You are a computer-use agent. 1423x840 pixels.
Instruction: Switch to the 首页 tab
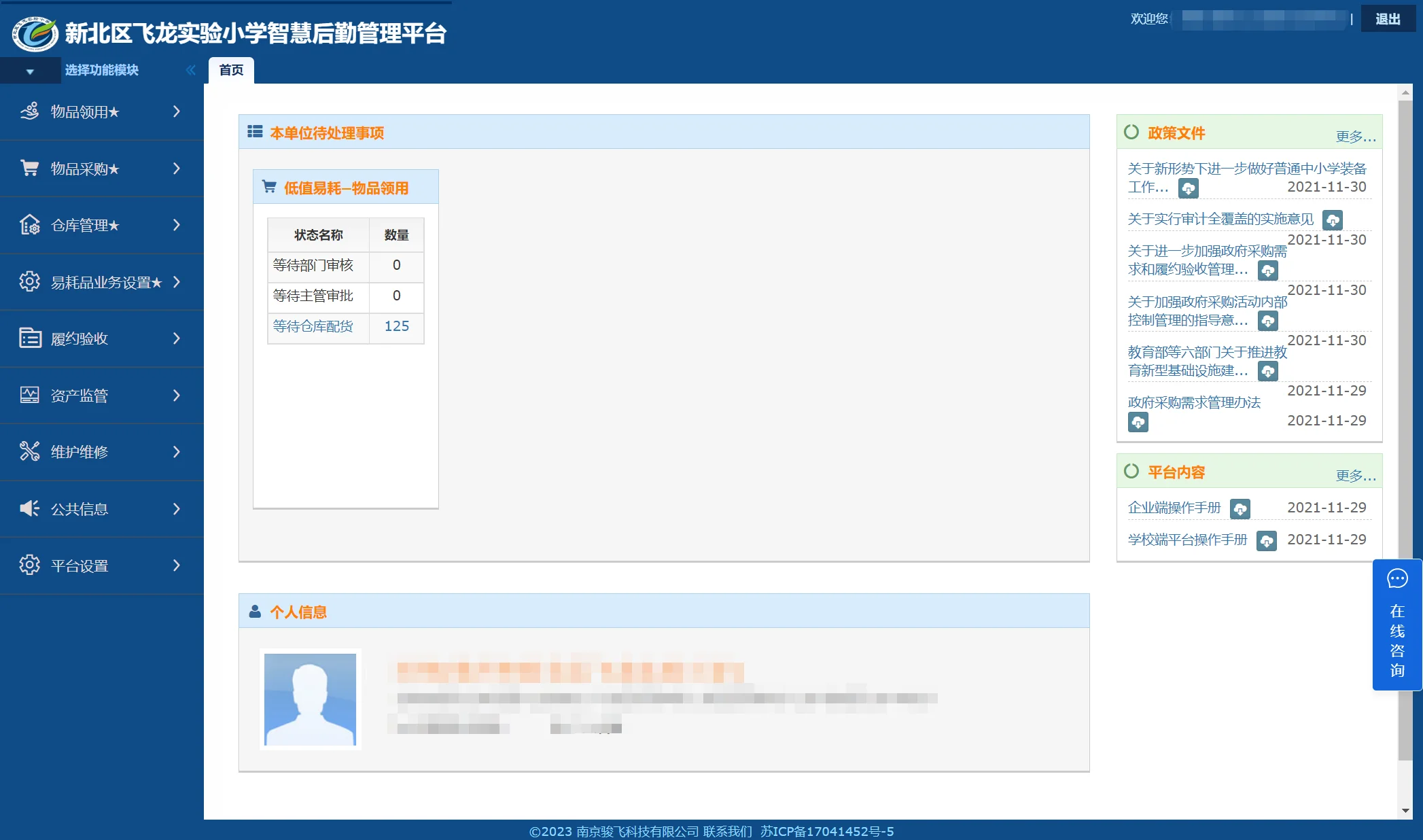(x=230, y=69)
